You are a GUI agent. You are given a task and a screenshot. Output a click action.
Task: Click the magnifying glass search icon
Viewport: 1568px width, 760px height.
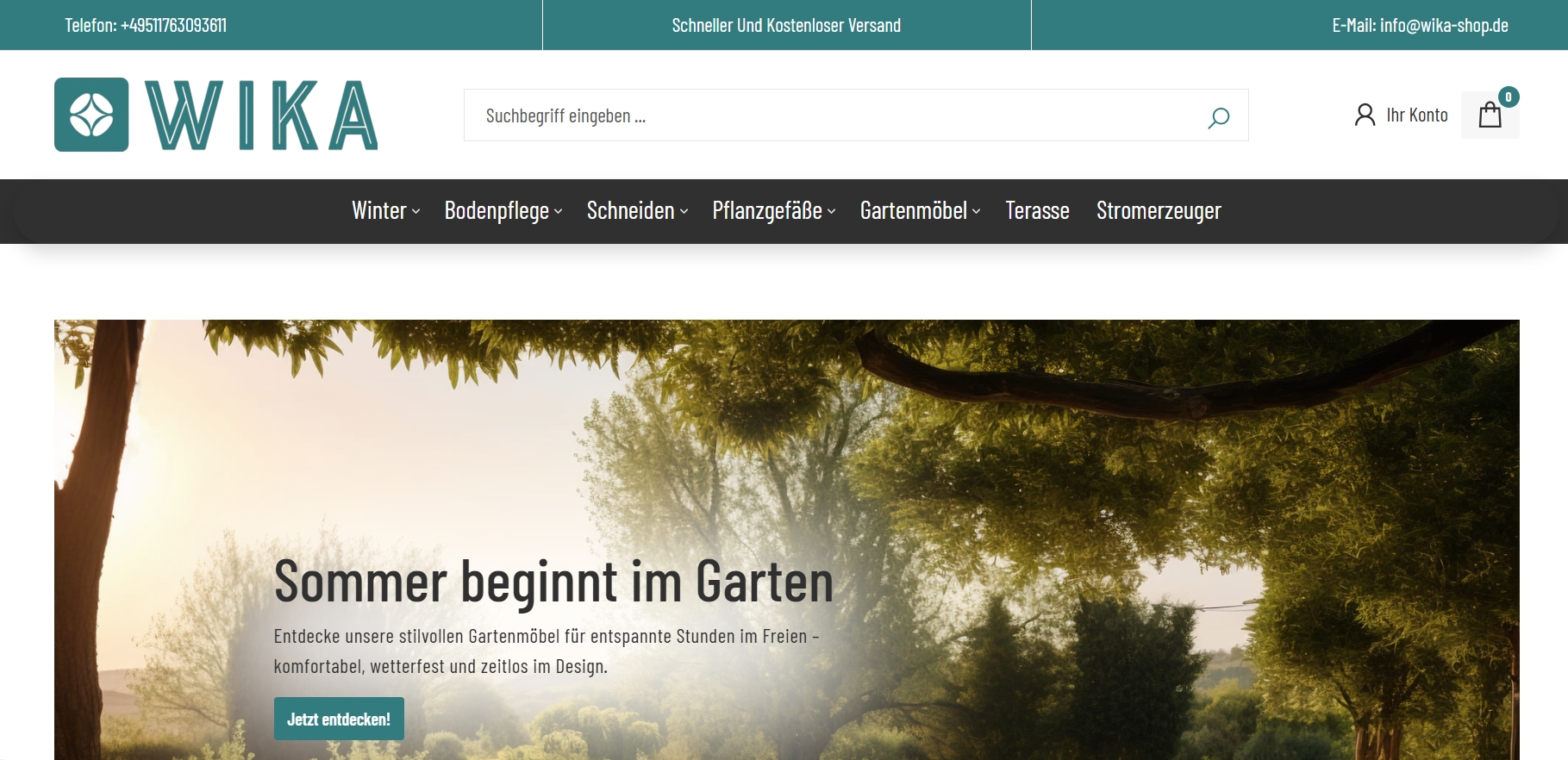tap(1218, 116)
